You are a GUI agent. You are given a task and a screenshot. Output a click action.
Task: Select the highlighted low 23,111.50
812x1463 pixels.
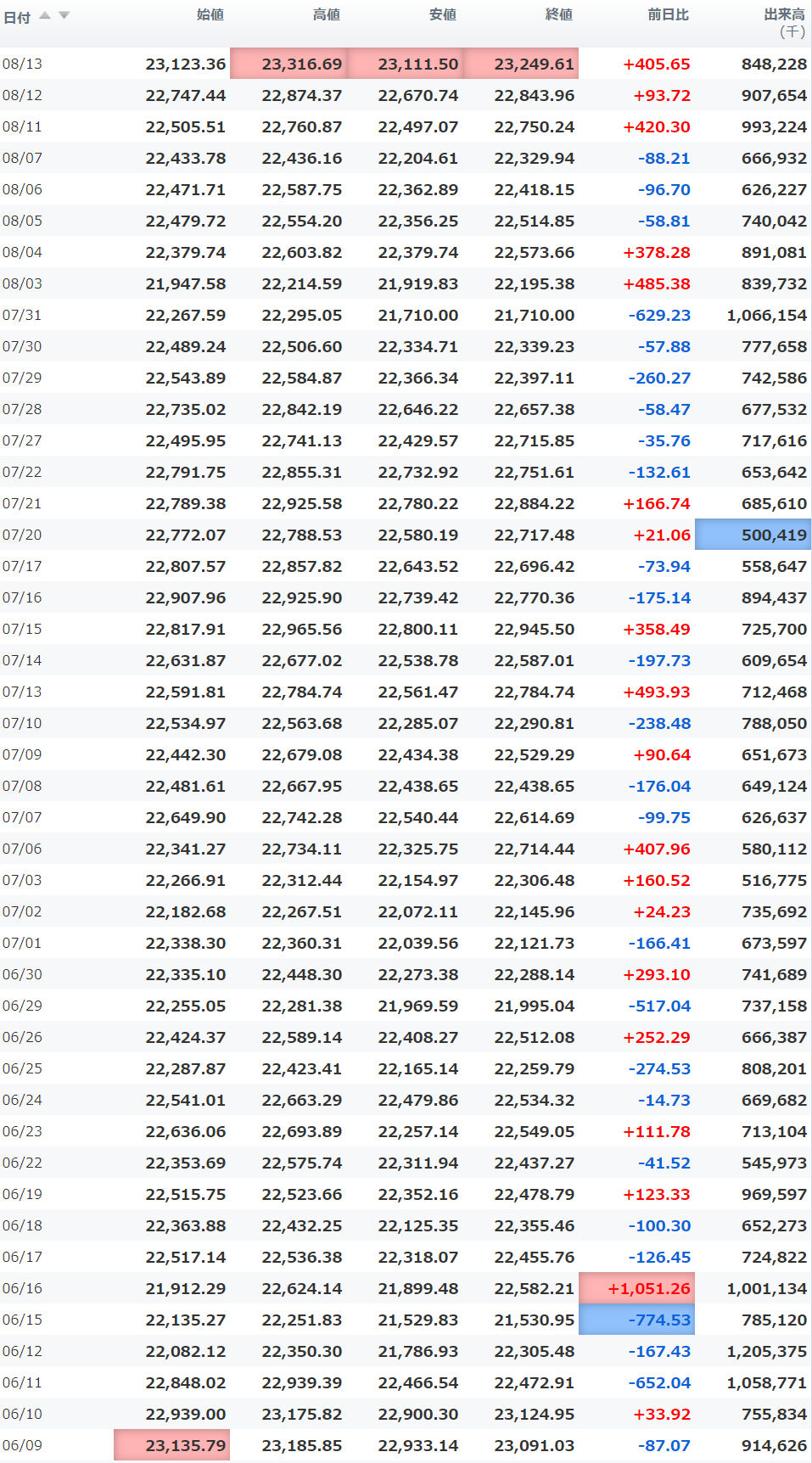pos(405,64)
